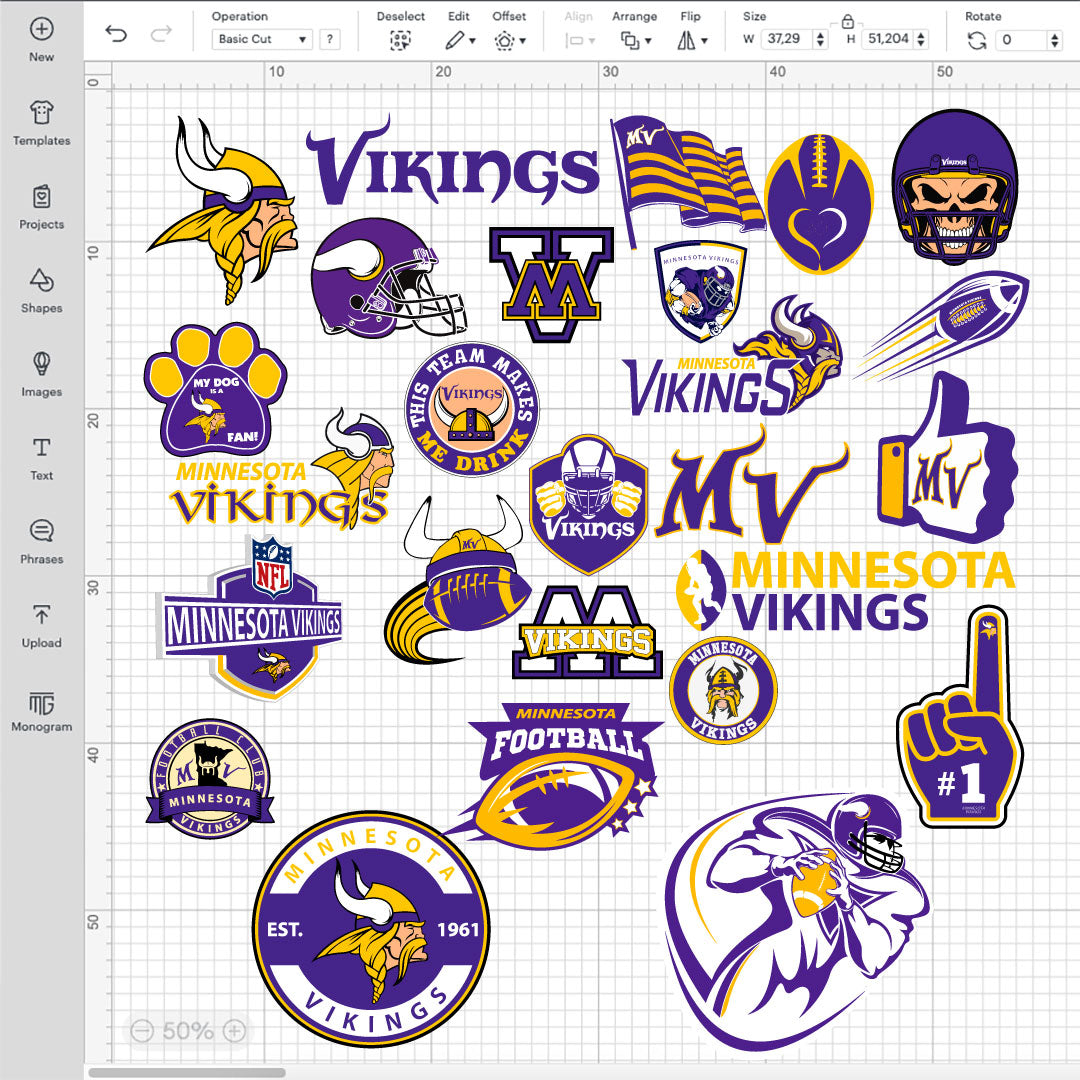Select the skull in helmet design

(955, 187)
